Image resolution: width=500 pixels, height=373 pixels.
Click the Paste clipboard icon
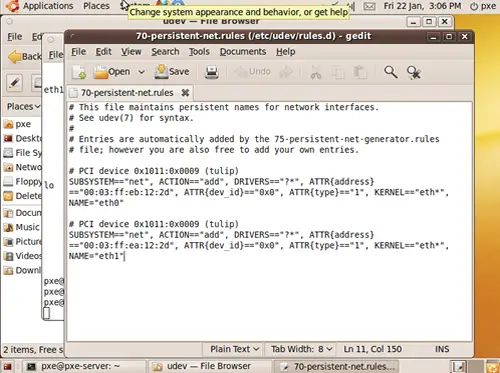(x=360, y=72)
